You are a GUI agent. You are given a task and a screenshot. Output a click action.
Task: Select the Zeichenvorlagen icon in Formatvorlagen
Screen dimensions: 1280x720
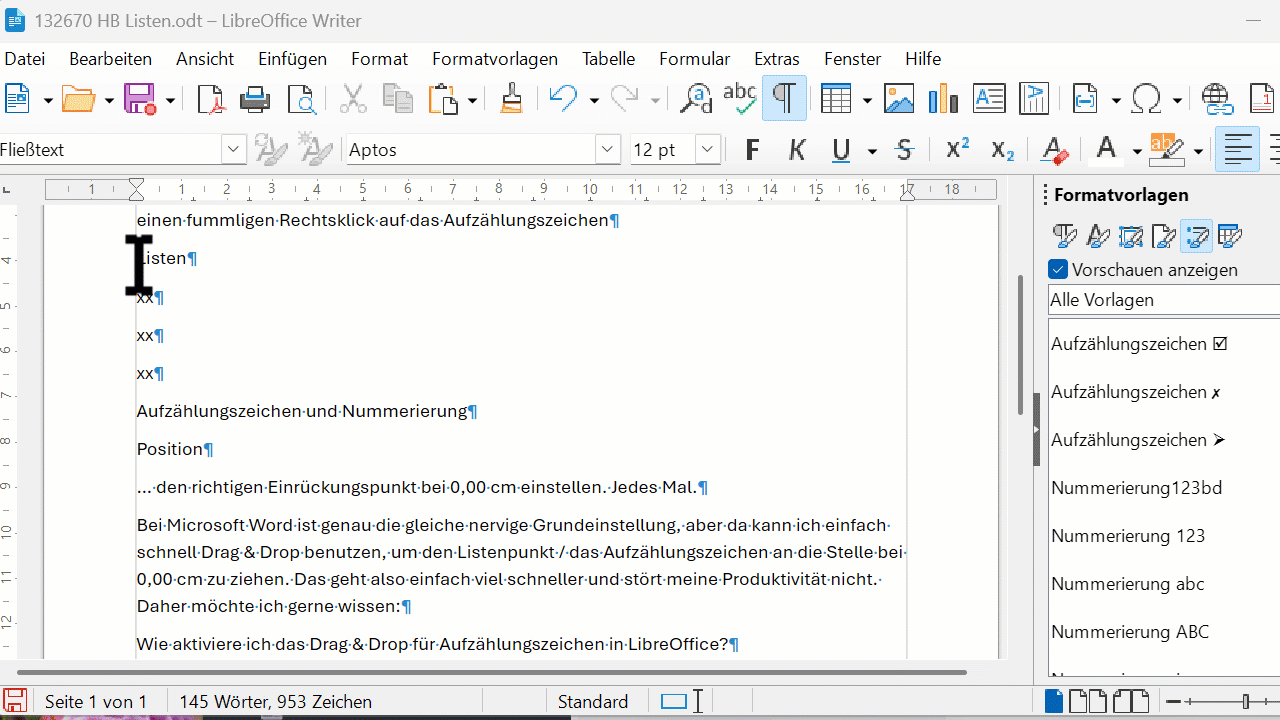1097,235
